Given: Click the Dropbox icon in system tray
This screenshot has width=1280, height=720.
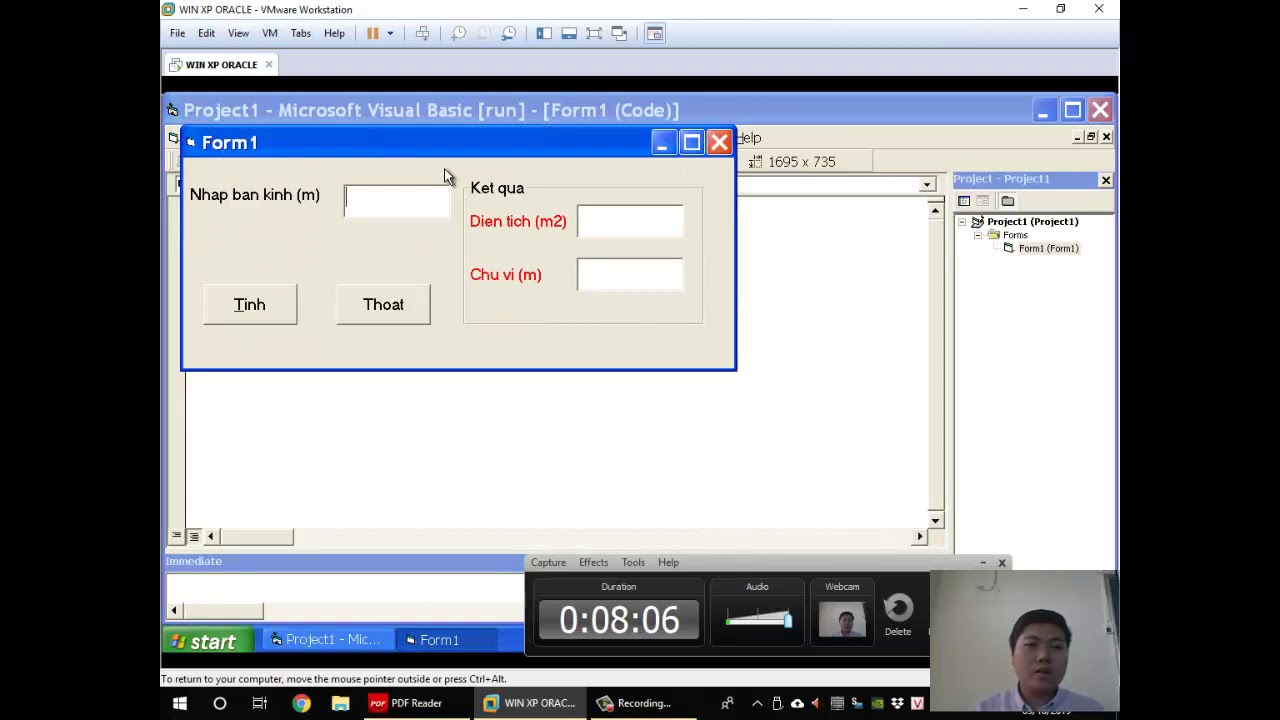Looking at the screenshot, I should 897,703.
